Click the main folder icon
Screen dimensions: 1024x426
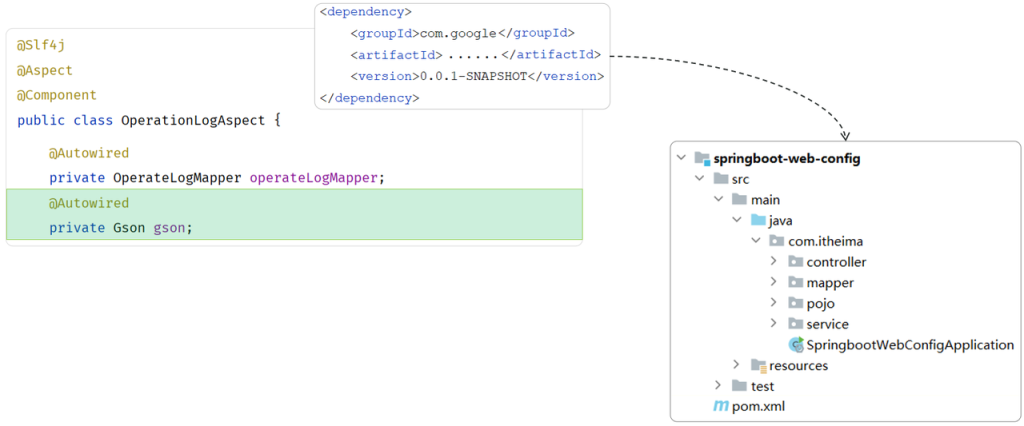point(739,200)
